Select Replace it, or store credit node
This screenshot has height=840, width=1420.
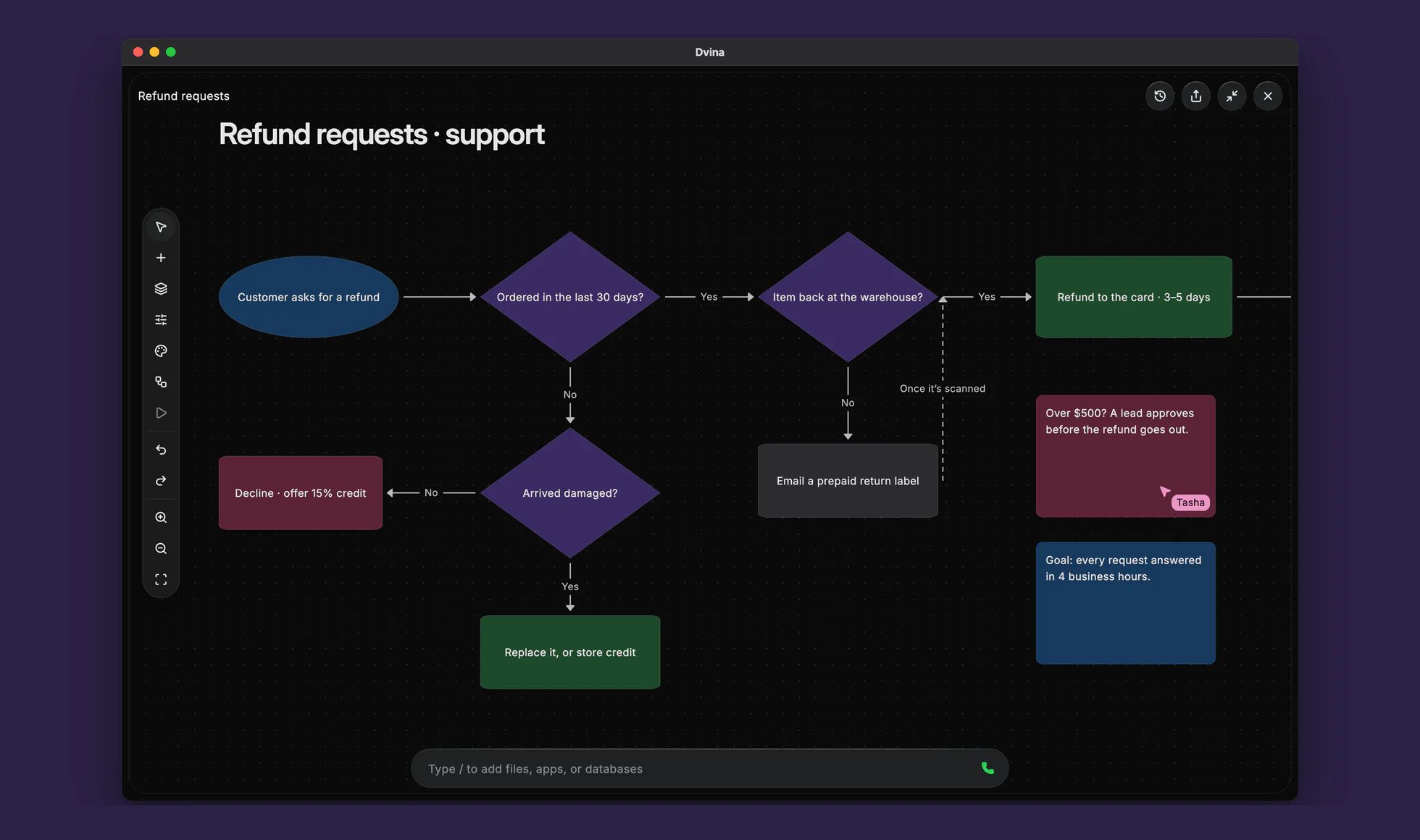point(570,652)
